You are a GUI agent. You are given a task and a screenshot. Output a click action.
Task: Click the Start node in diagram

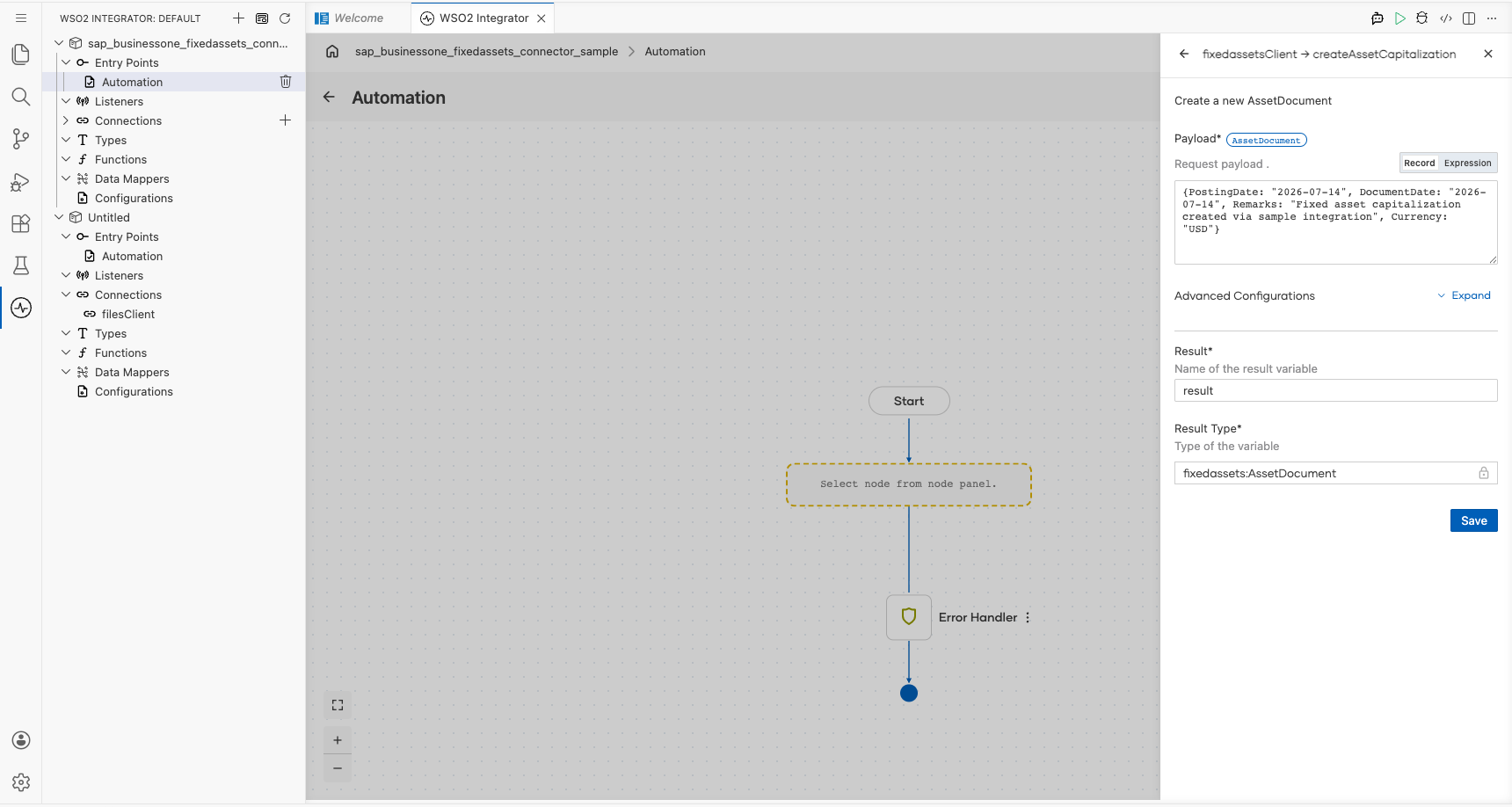pyautogui.click(x=909, y=401)
